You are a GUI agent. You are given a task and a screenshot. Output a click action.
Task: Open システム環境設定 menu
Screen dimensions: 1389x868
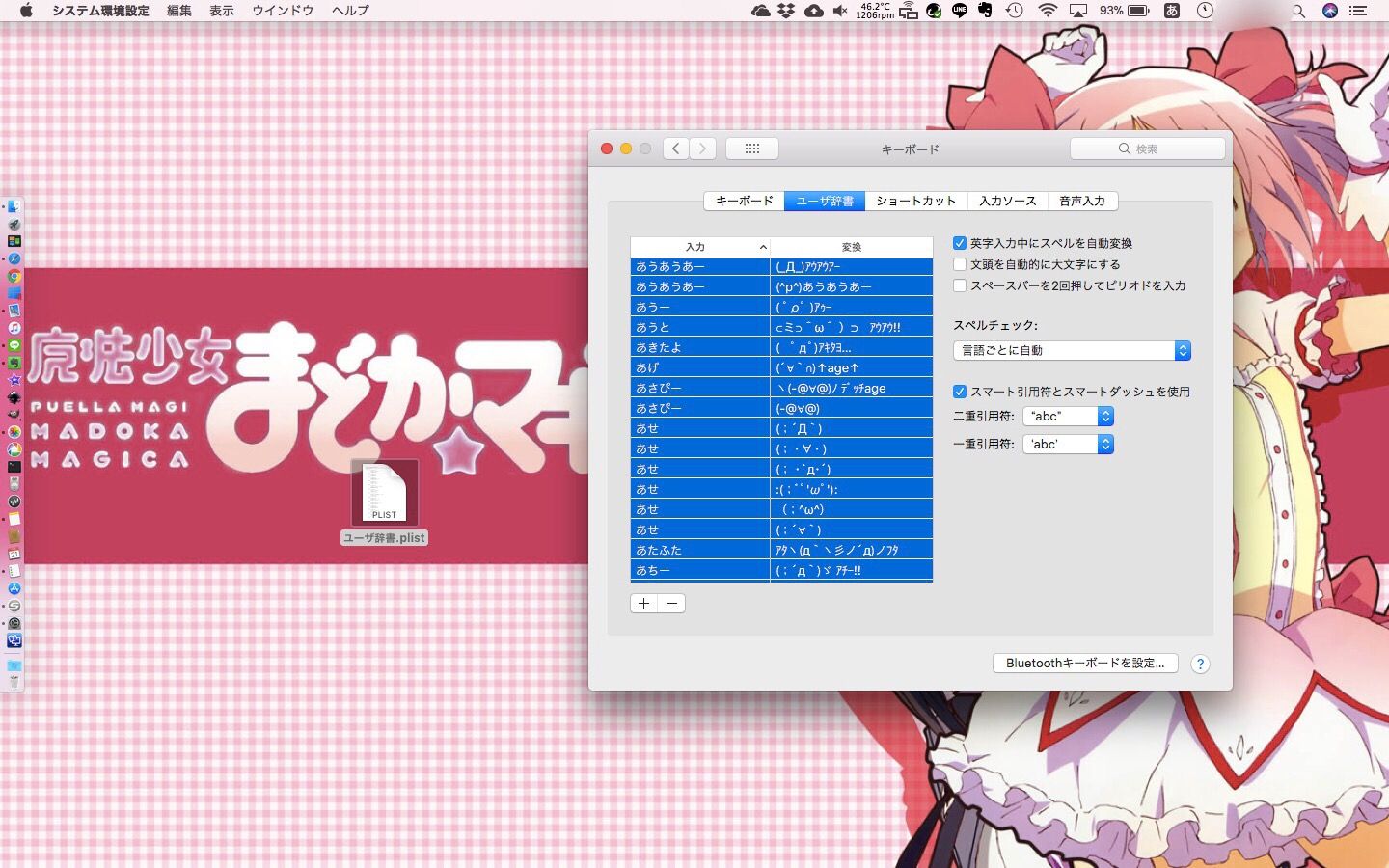pyautogui.click(x=100, y=11)
